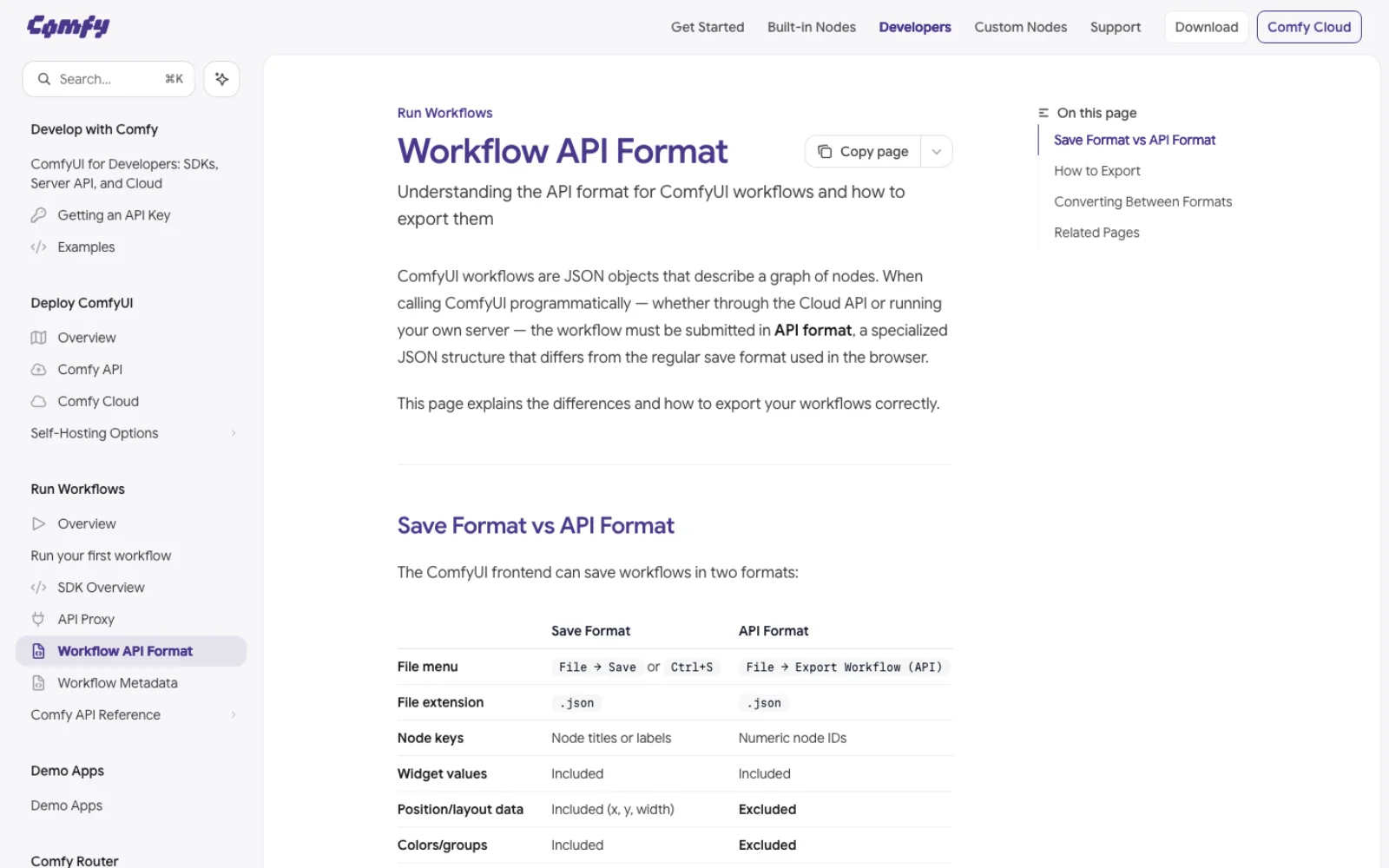Click the 'File extension' row label
1389x868 pixels.
click(440, 702)
